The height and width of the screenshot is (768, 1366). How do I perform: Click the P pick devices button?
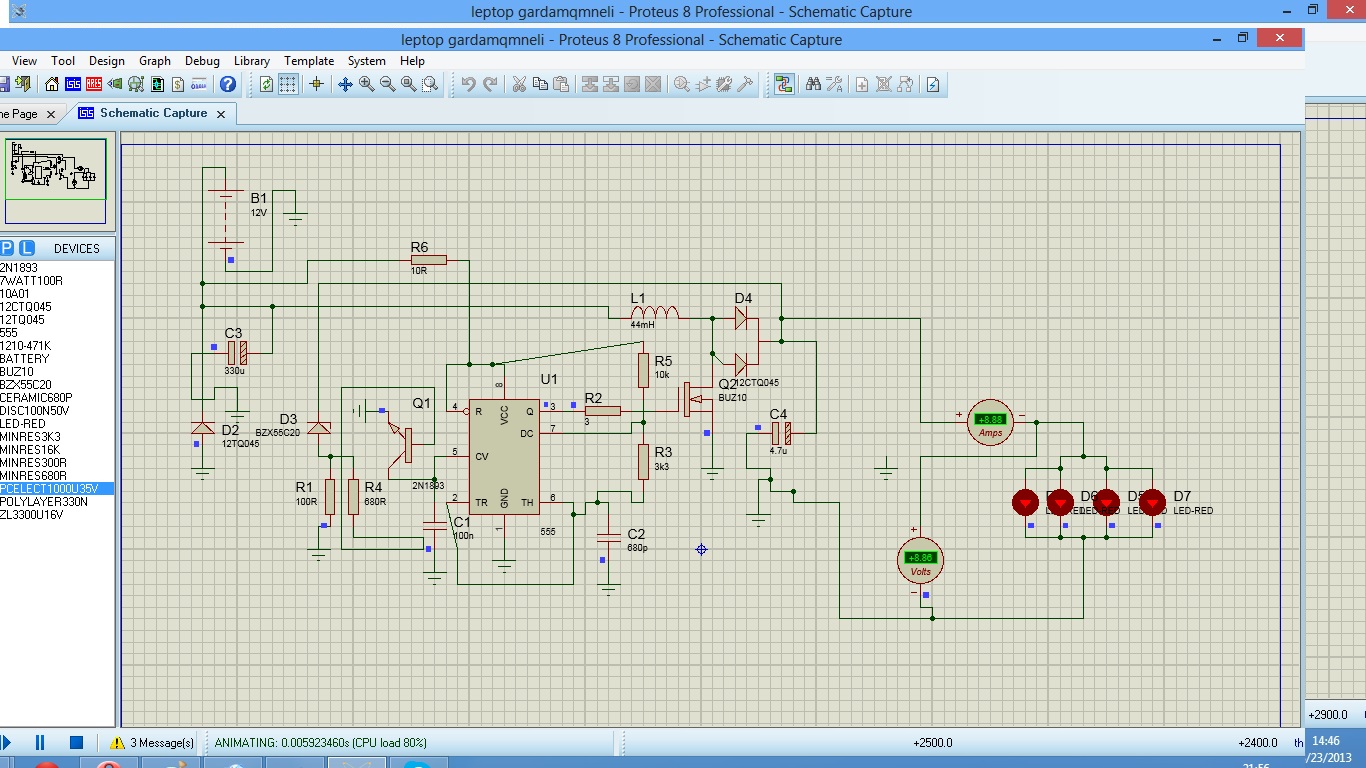7,248
